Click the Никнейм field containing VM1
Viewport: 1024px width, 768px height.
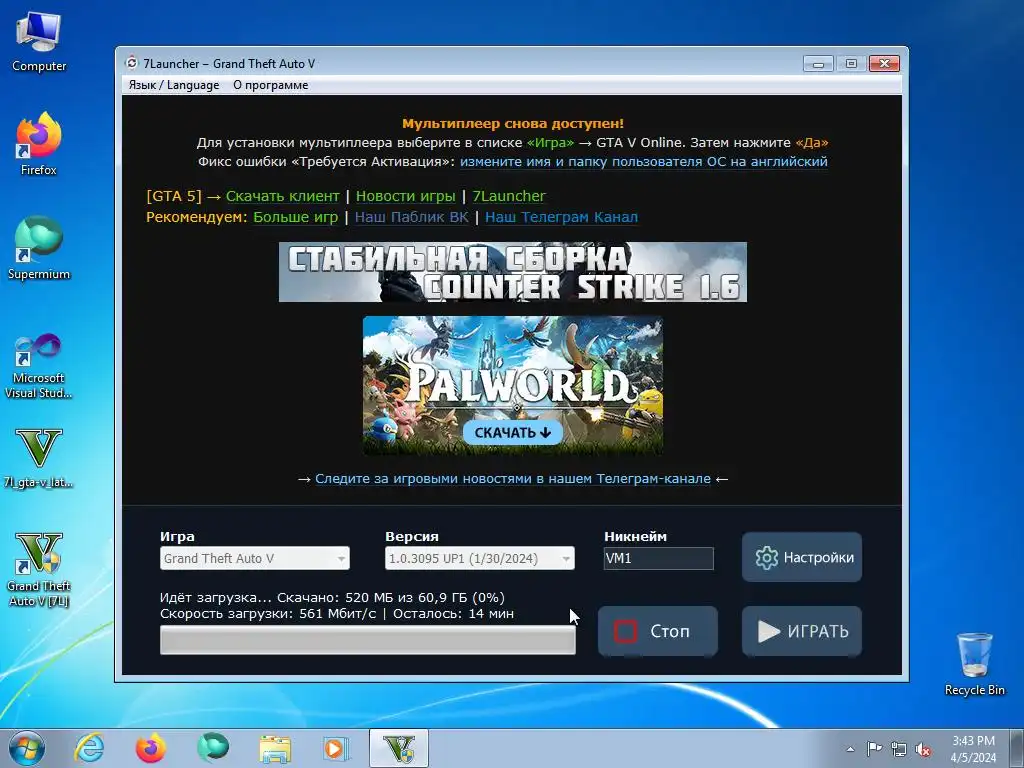[658, 558]
